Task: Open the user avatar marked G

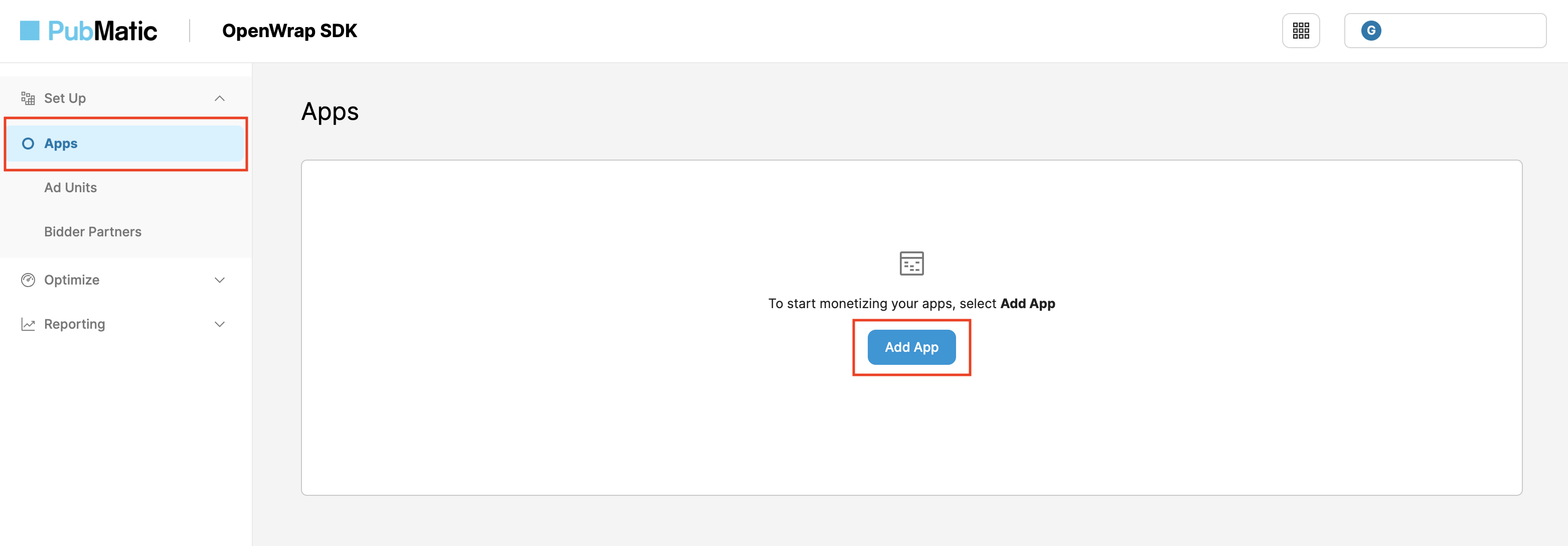Action: tap(1371, 30)
